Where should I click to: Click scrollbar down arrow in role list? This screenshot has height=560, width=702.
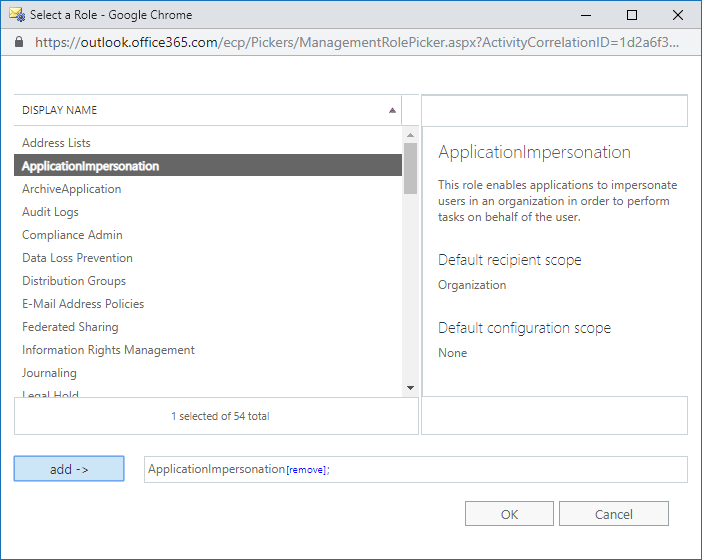(410, 387)
